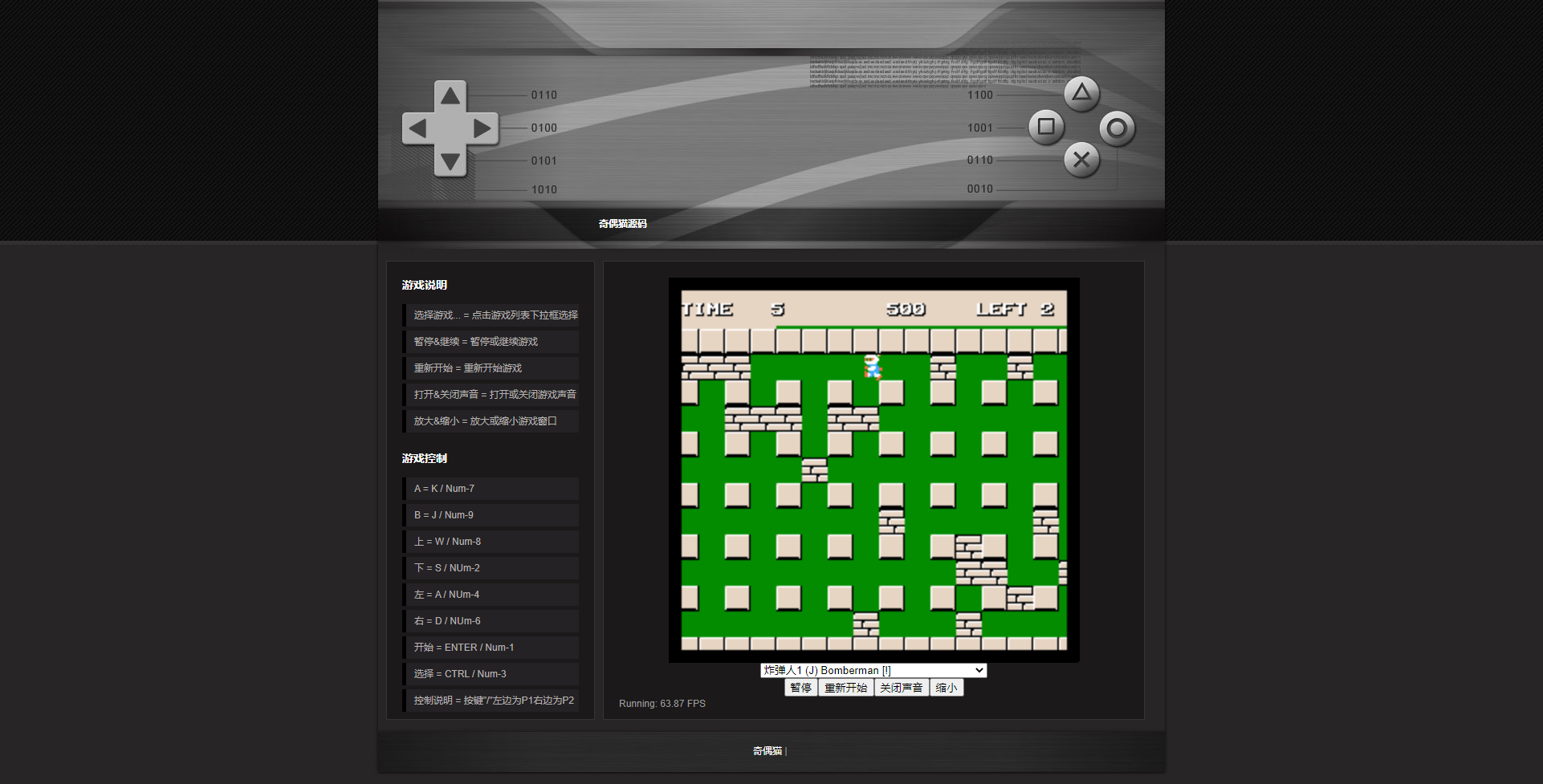Select the B = J / Num-9 row
The image size is (1543, 784).
(491, 515)
